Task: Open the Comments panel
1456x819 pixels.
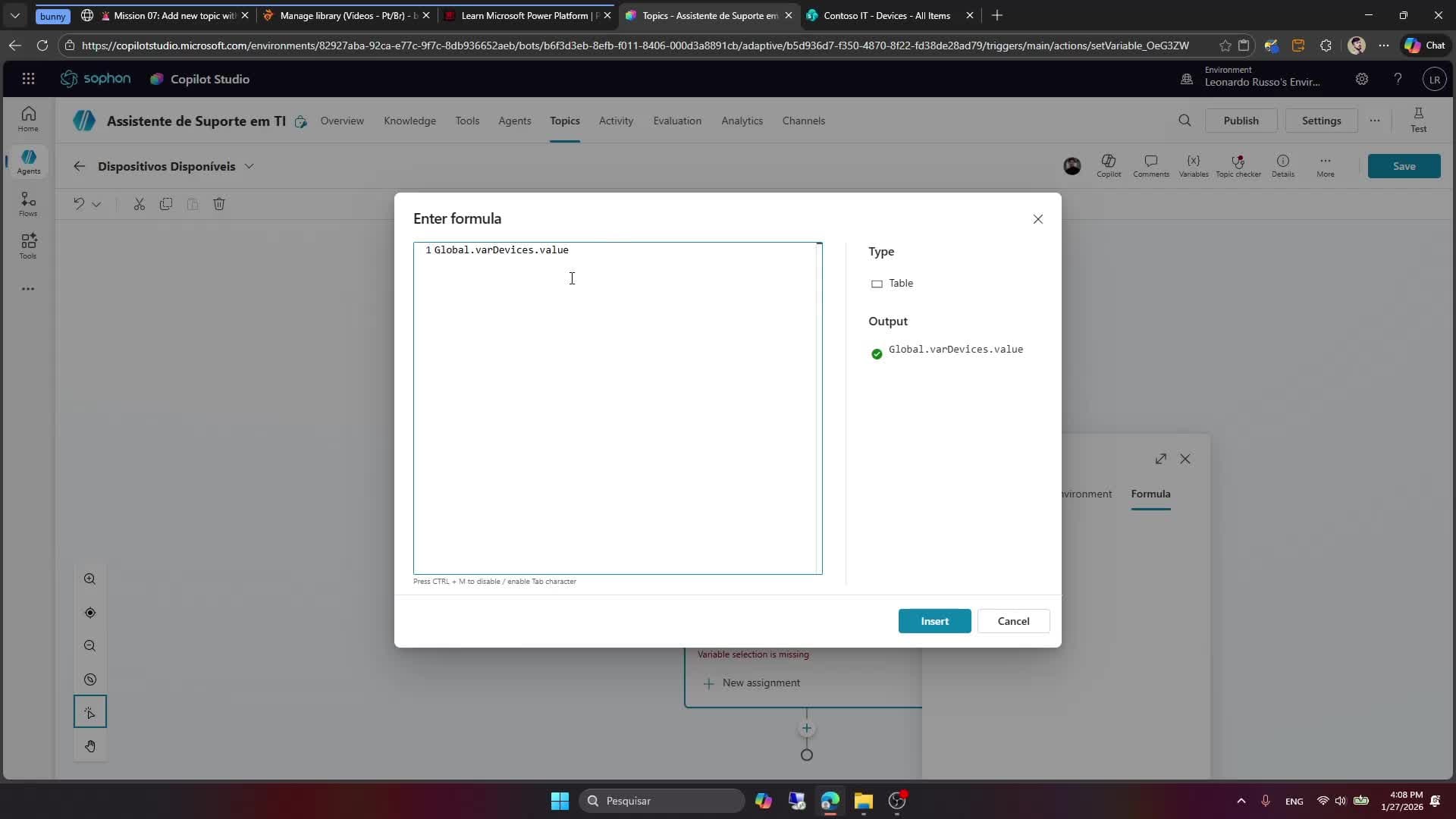Action: pos(1150,165)
